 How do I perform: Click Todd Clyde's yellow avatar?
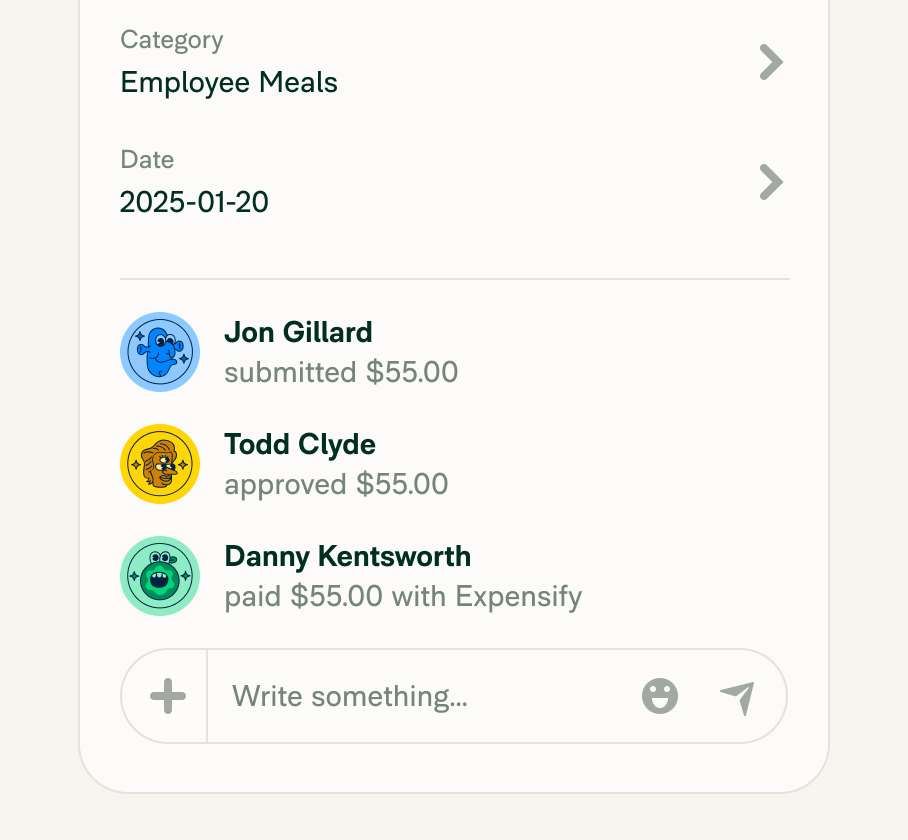tap(160, 464)
